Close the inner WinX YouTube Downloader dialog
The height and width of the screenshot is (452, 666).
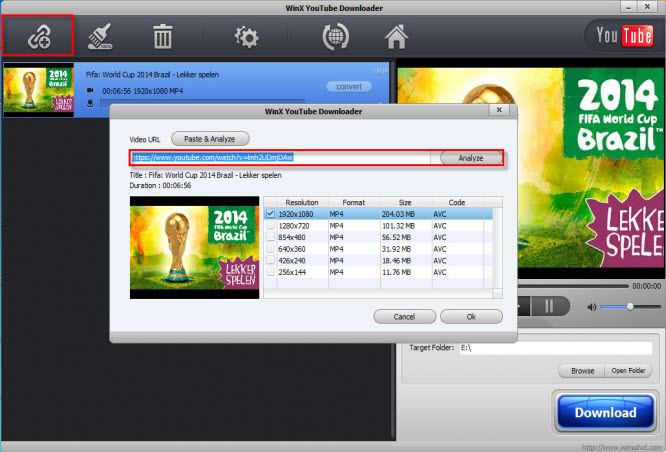[499, 110]
